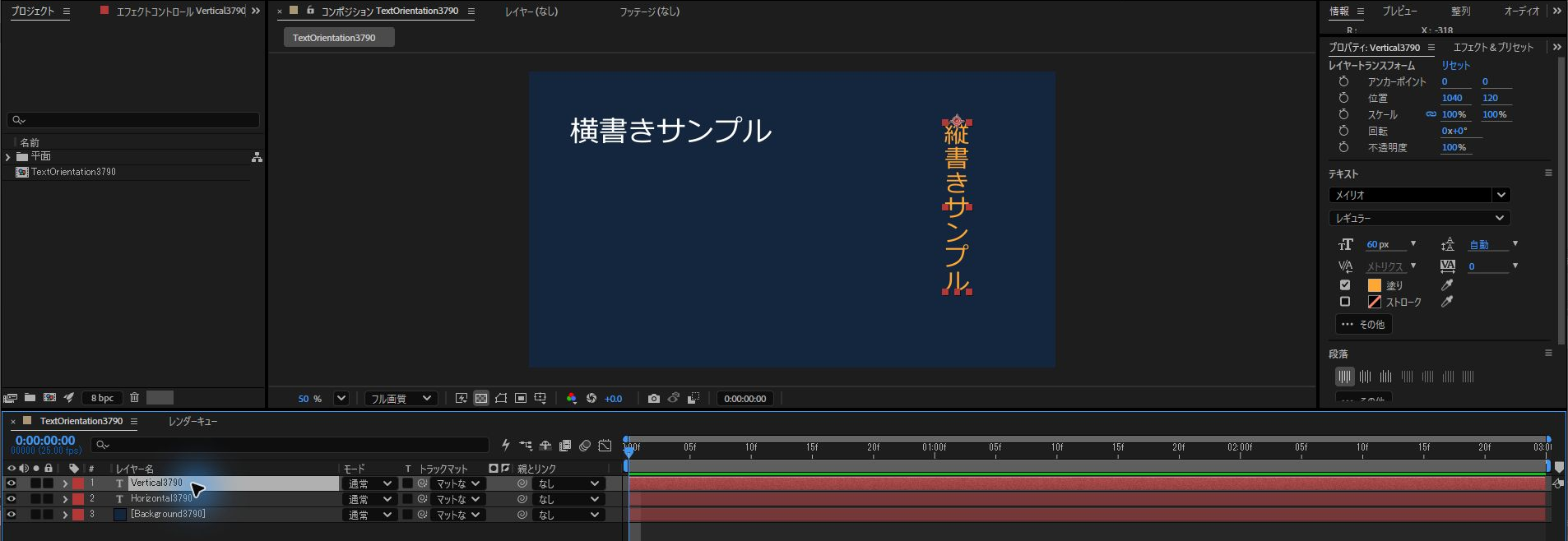Switch to the 整列 panel tab
Screen dimensions: 1568x541
pos(1461,11)
